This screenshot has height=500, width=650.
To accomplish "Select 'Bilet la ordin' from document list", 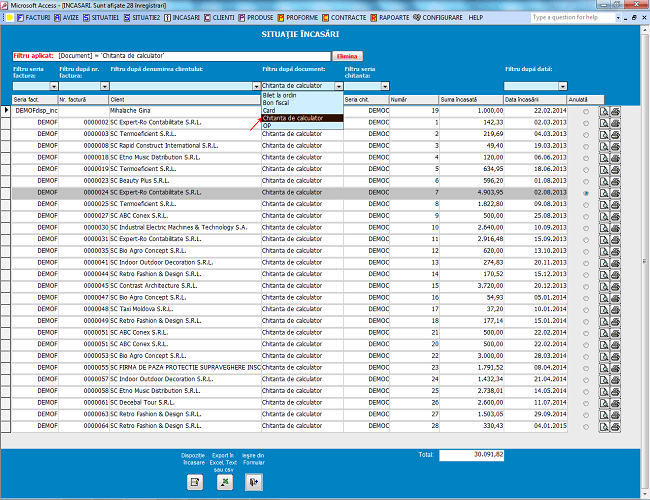I will (x=302, y=95).
